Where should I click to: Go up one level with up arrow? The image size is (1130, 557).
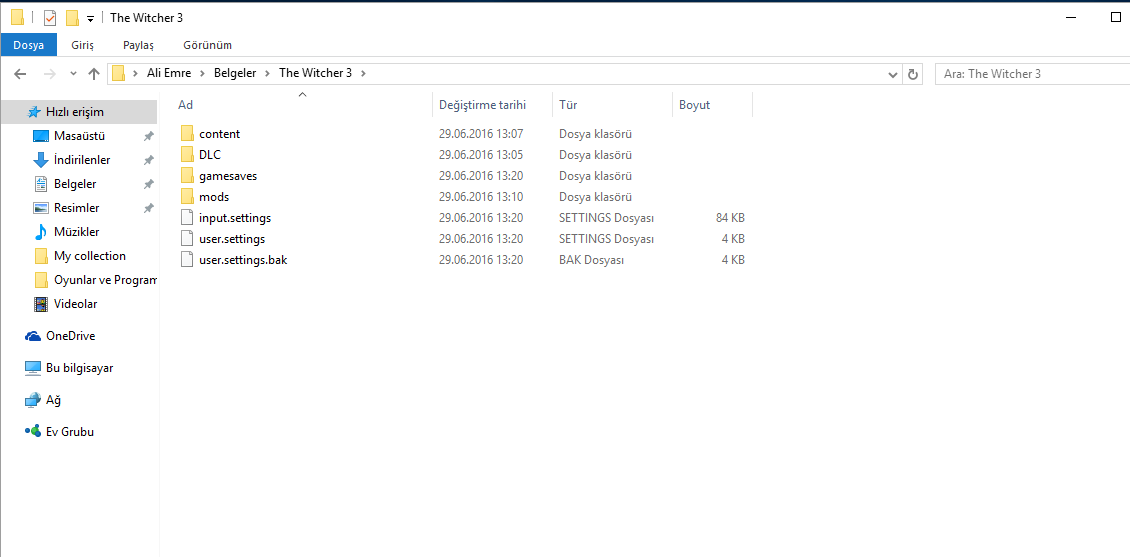[94, 73]
